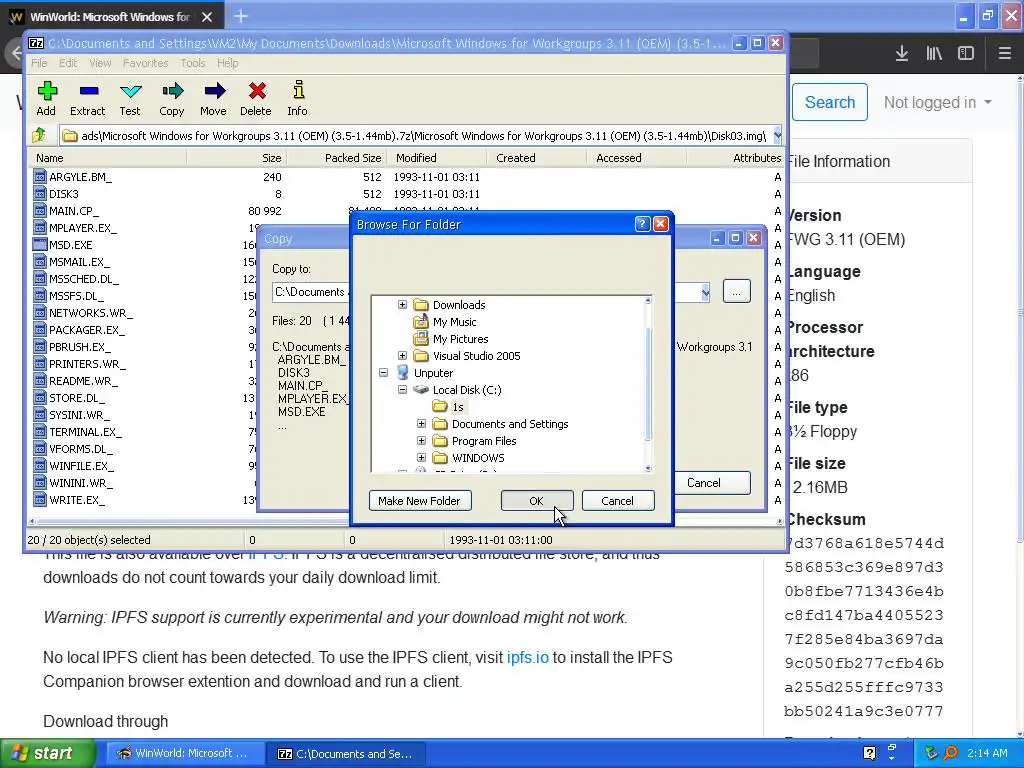Sort by Modified column header
The image size is (1024, 768).
click(437, 157)
